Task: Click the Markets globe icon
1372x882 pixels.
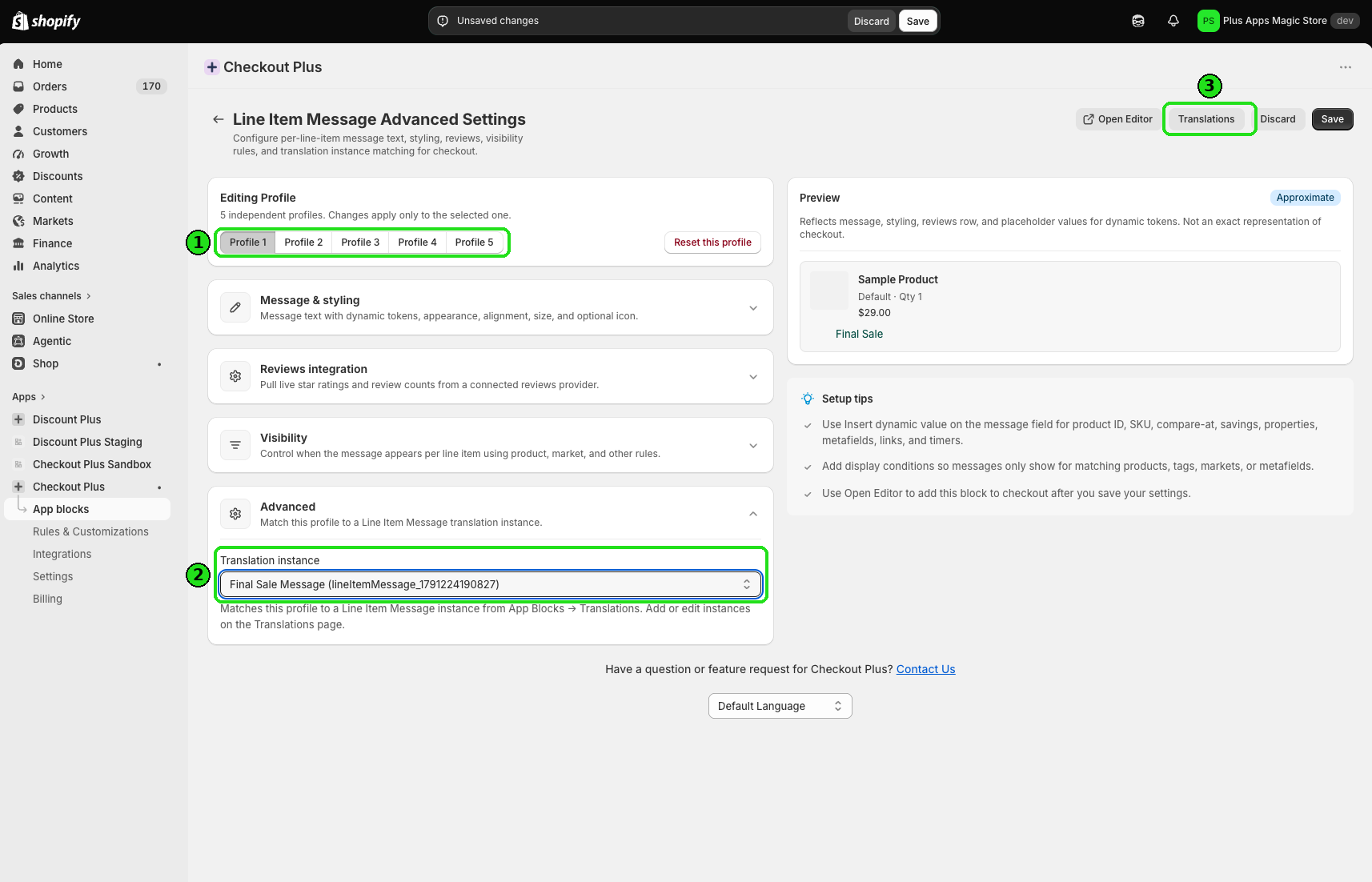Action: 18,221
